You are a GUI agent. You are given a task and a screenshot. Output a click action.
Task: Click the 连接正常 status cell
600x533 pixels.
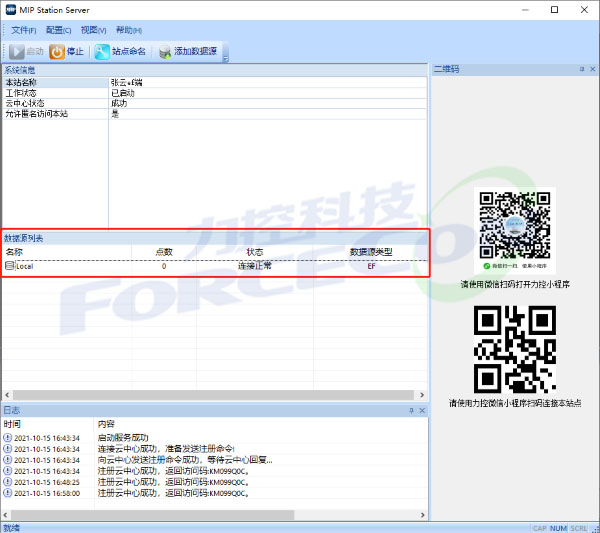point(254,266)
